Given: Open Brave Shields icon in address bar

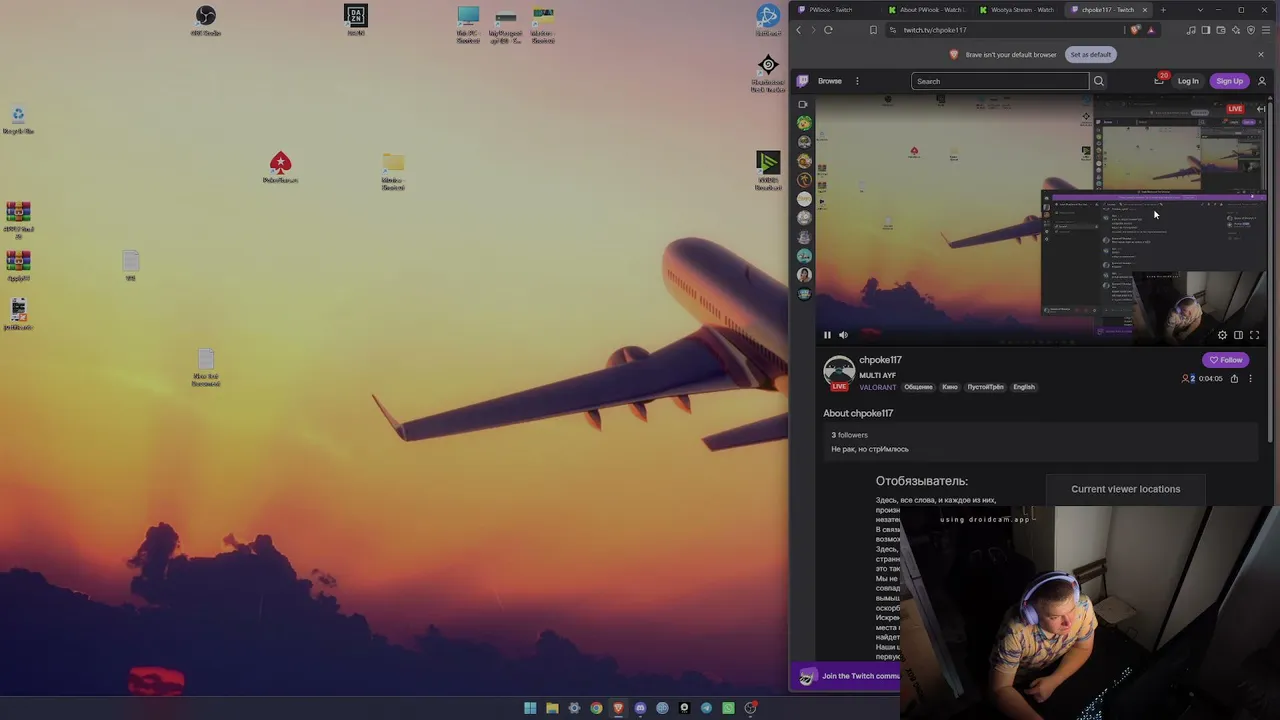Looking at the screenshot, I should pyautogui.click(x=1135, y=30).
